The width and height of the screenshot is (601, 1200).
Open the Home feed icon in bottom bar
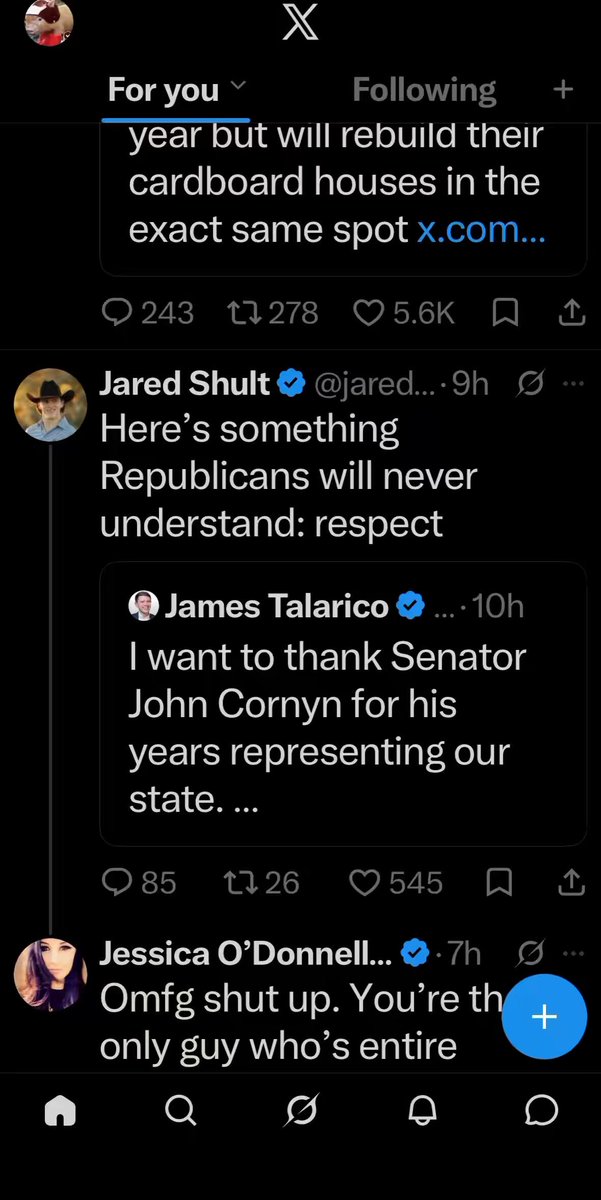coord(61,1109)
